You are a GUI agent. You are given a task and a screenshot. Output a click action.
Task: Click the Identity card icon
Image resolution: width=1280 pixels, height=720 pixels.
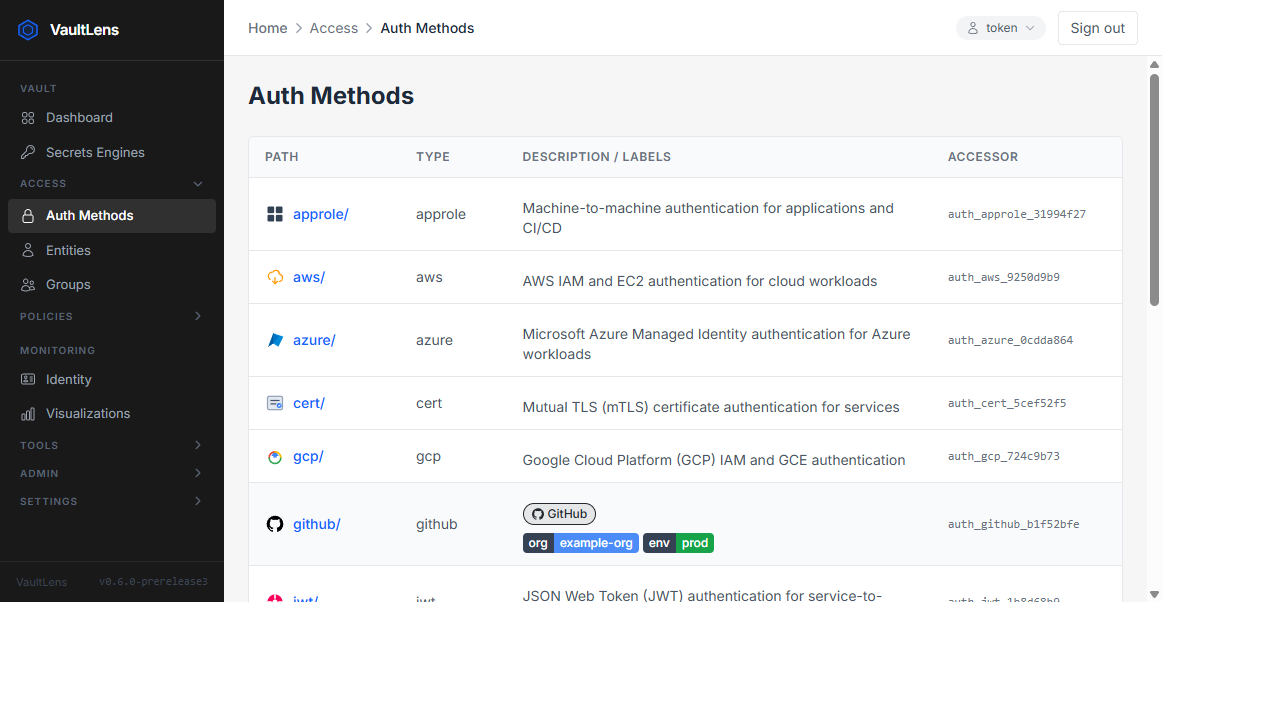(28, 380)
